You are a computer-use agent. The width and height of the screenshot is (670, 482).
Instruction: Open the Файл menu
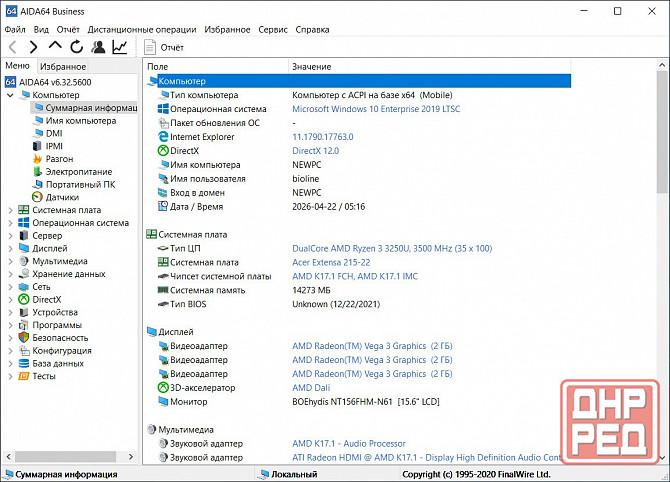point(15,29)
